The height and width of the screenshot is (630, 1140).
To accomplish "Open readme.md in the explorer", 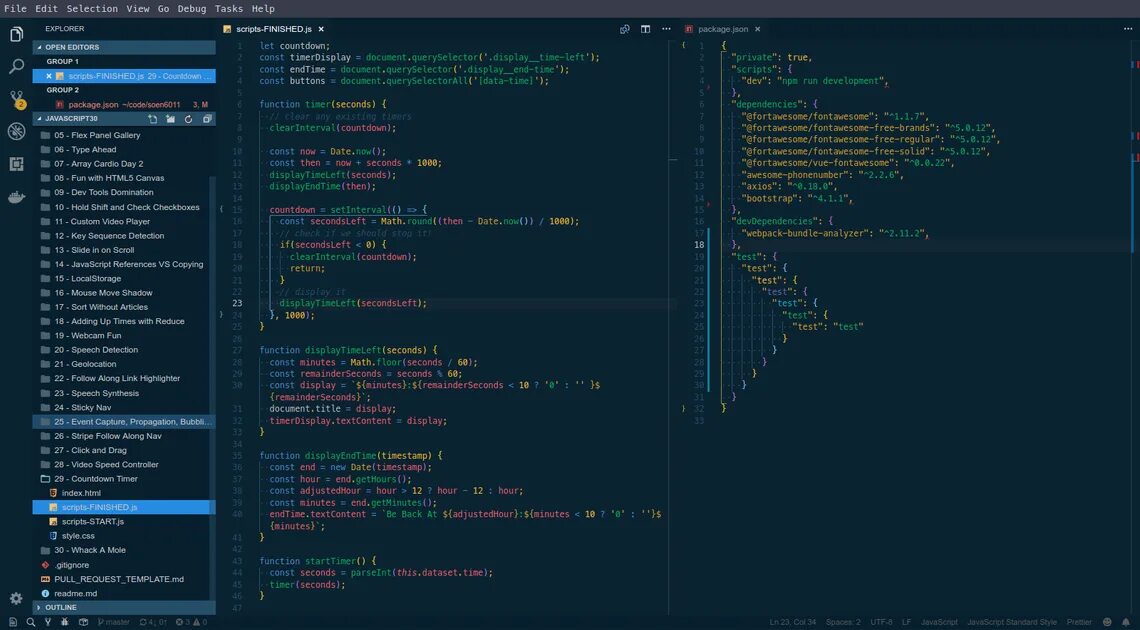I will (124, 594).
